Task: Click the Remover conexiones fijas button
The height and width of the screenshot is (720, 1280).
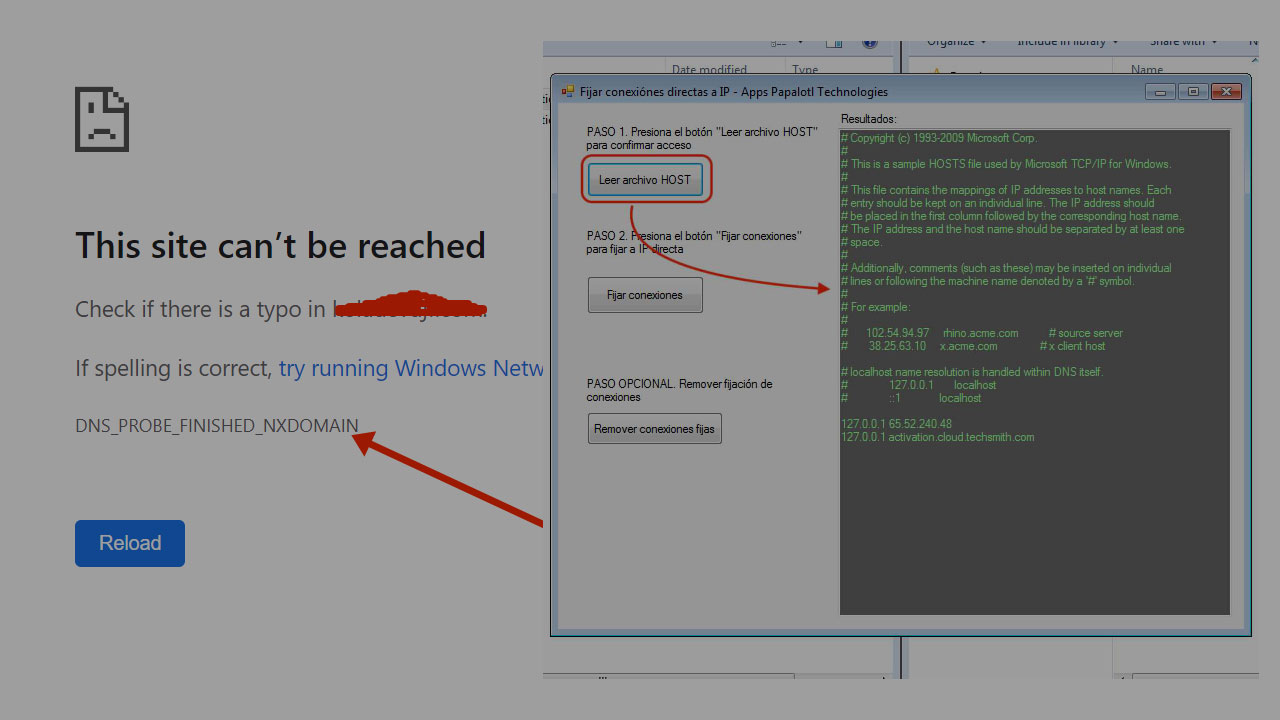Action: click(x=654, y=429)
